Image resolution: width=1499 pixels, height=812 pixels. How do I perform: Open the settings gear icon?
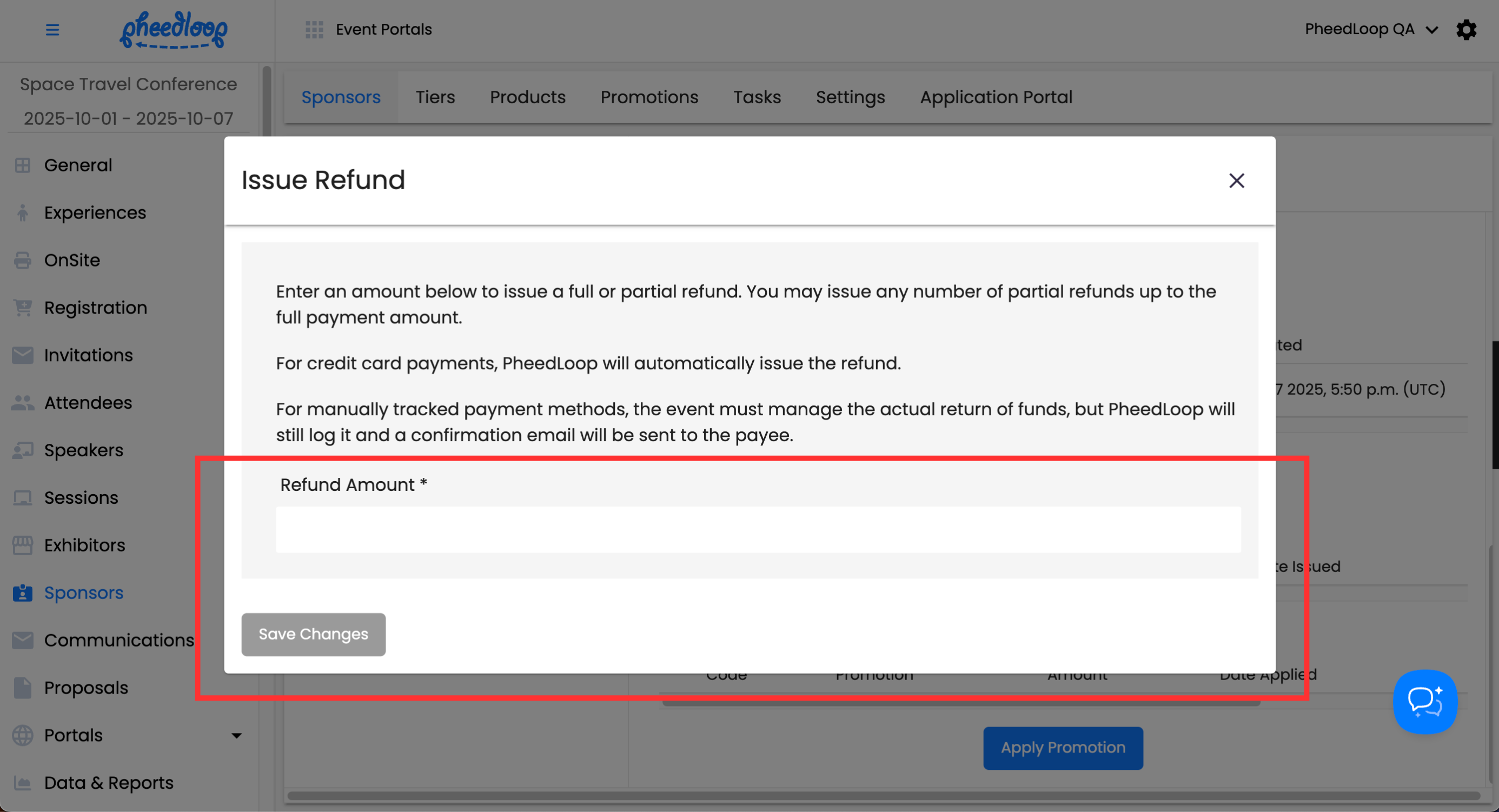[x=1466, y=29]
